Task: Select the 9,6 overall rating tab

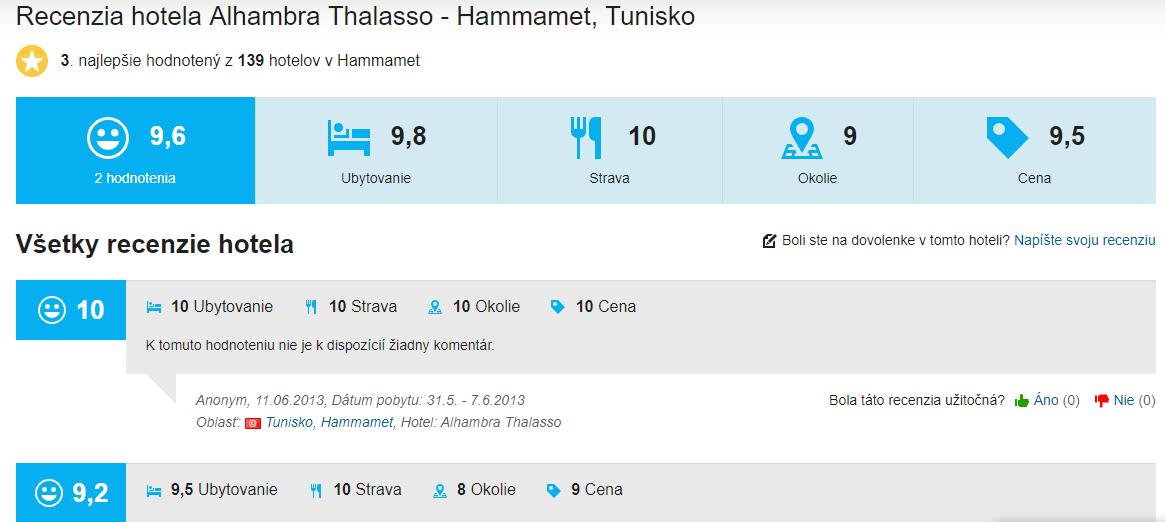Action: click(x=135, y=151)
